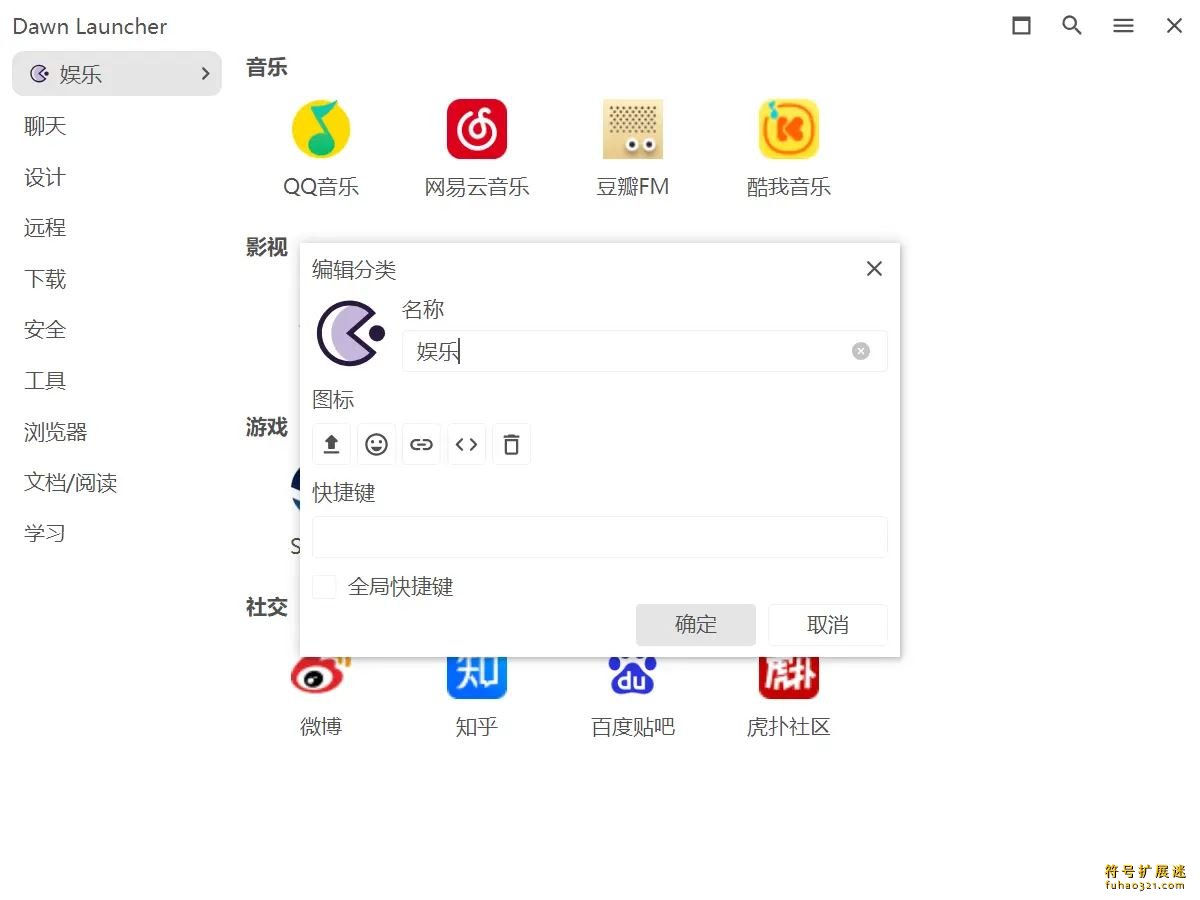Screen dimensions: 1200x900
Task: Delete category icon with trash button
Action: [511, 445]
